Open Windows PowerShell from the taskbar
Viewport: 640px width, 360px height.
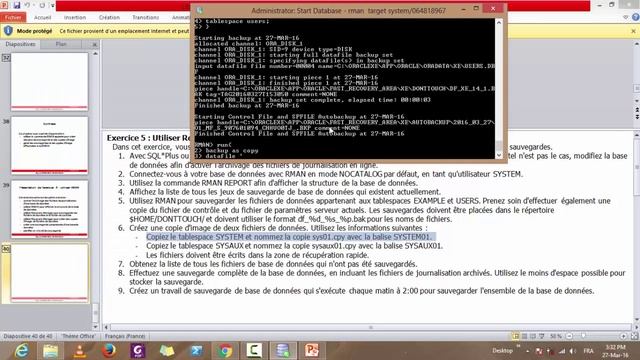click(x=196, y=351)
